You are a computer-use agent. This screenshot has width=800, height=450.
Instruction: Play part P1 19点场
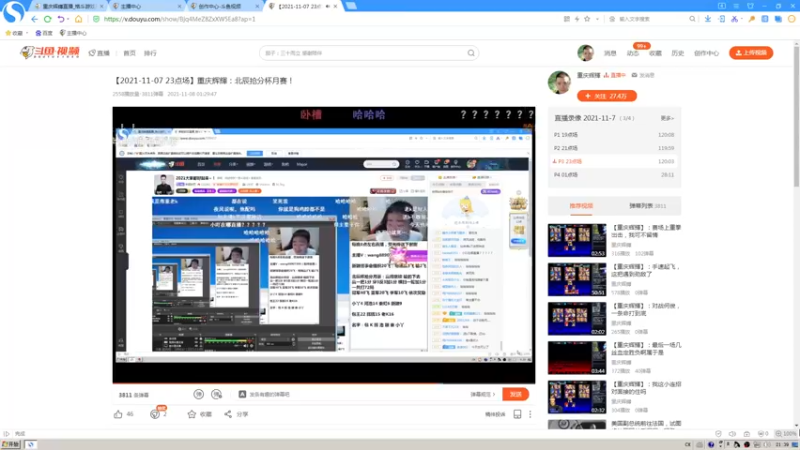click(614, 135)
